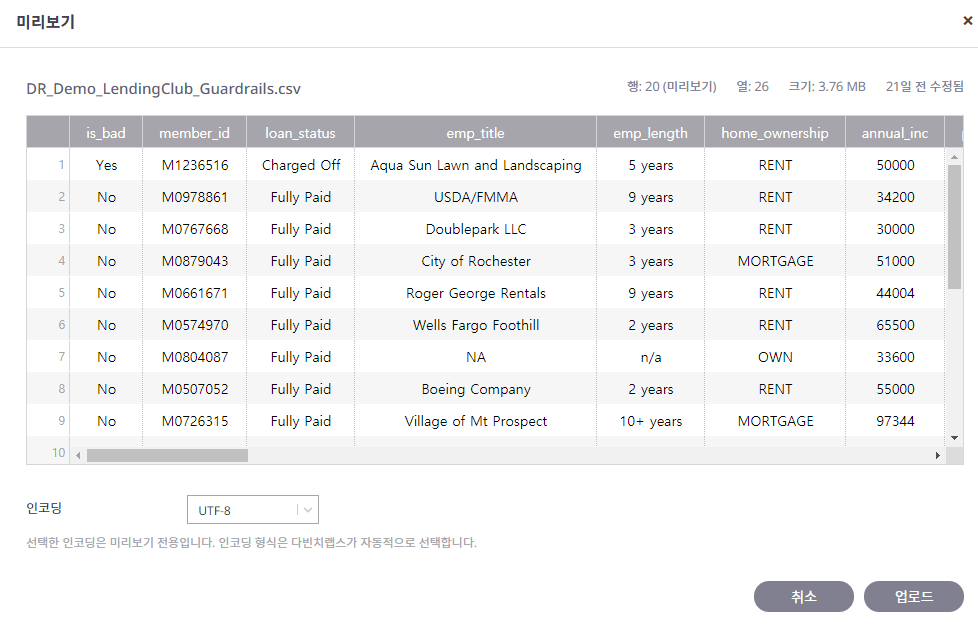
Task: Select the emp_title column header
Action: [475, 133]
